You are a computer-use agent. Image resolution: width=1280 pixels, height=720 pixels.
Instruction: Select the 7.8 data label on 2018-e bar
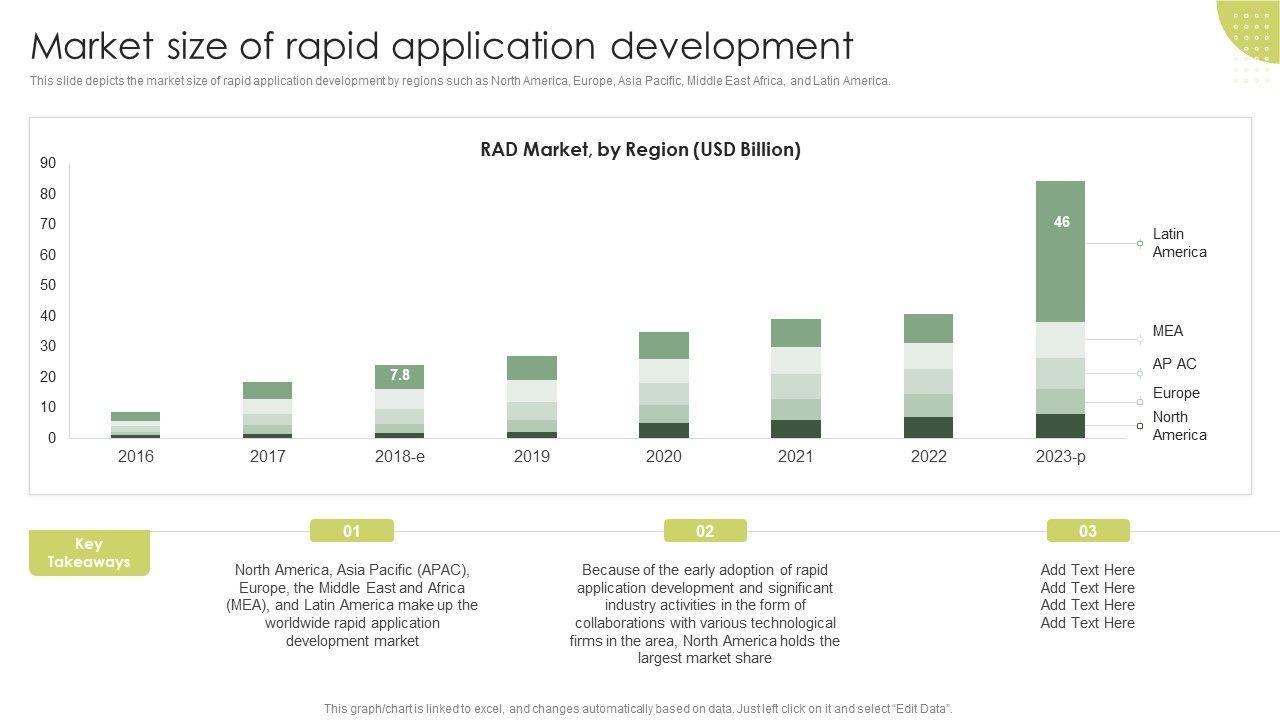click(400, 375)
